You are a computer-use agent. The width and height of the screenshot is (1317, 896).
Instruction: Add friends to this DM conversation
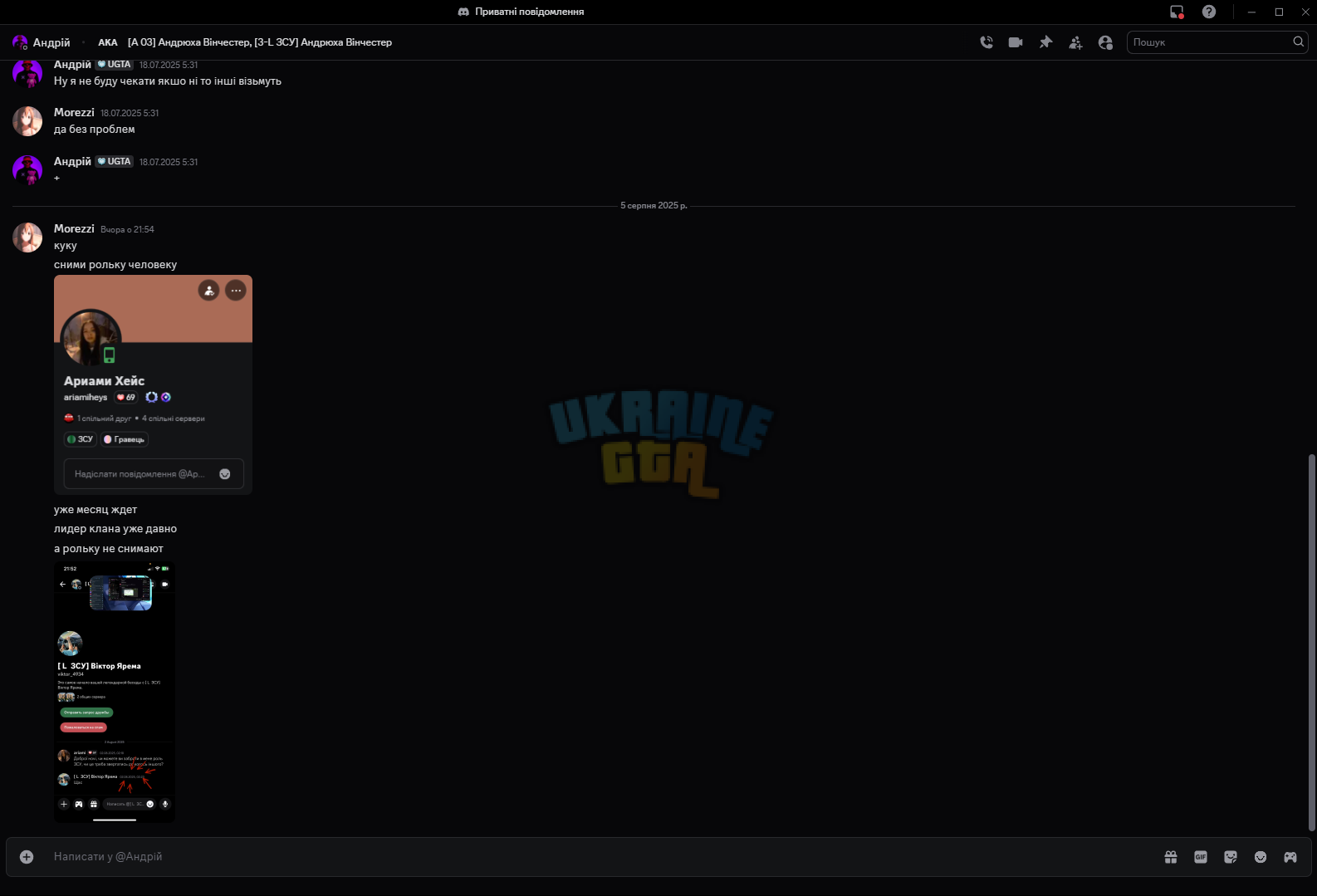click(1075, 42)
